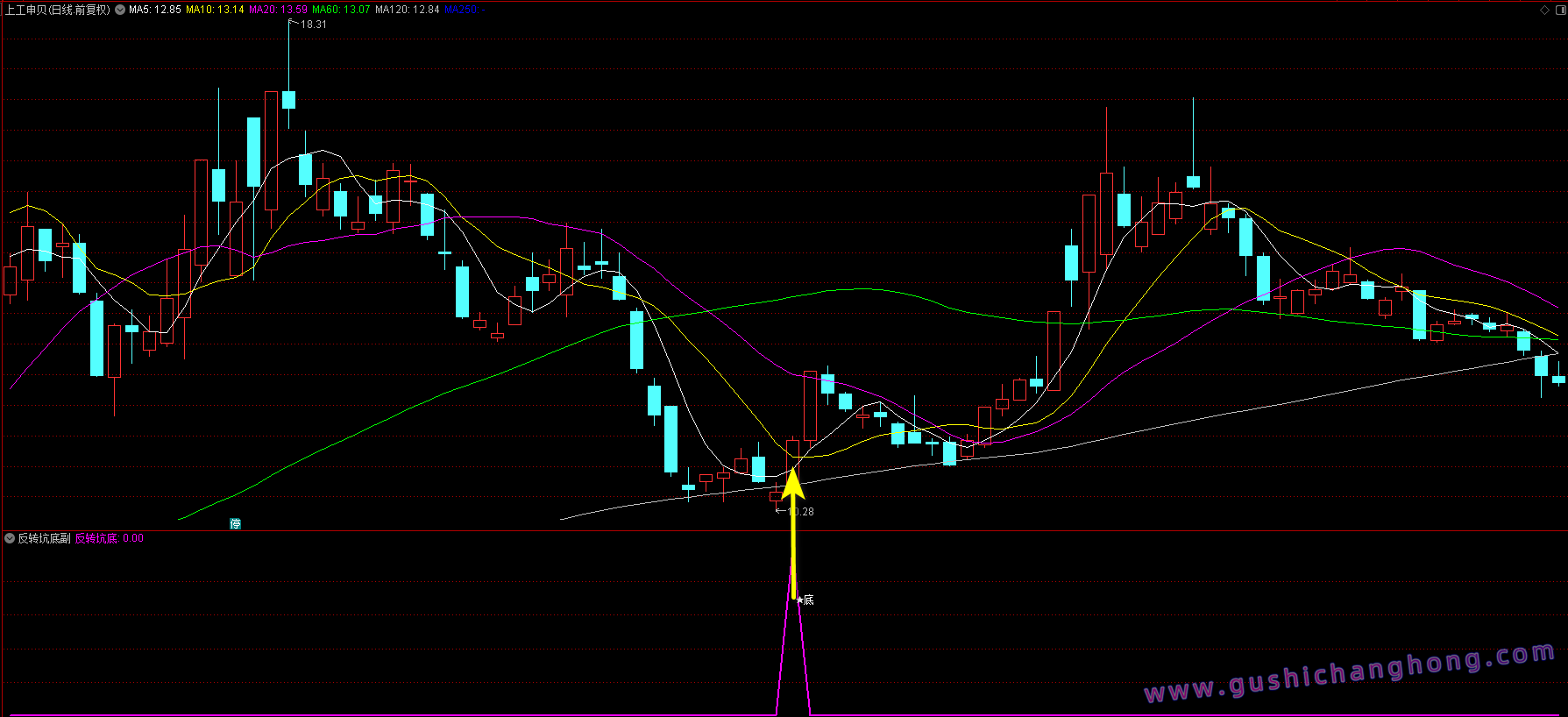This screenshot has width=1568, height=717.
Task: Open the www.gushichanghong.com watermark link
Action: pyautogui.click(x=1350, y=673)
